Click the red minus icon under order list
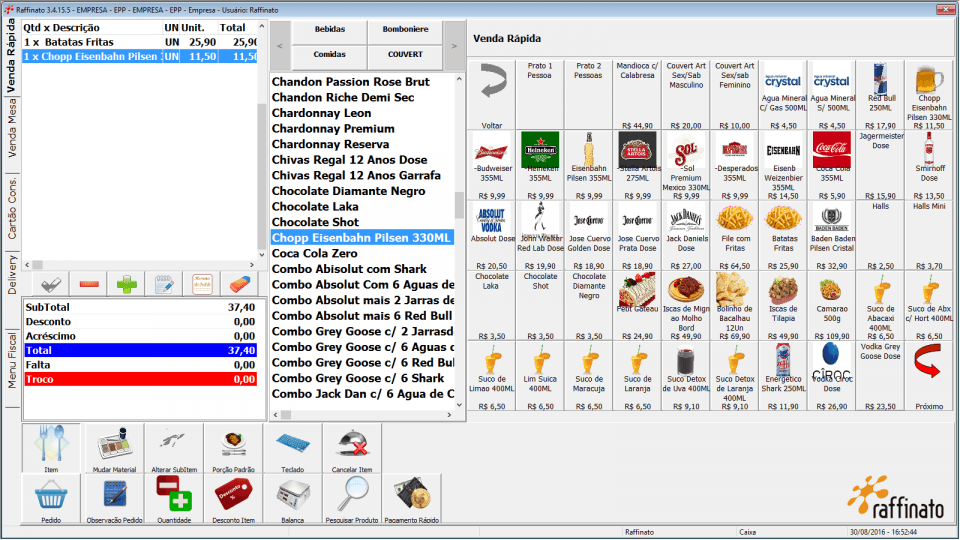Screen dimensions: 960x540 click(x=89, y=284)
